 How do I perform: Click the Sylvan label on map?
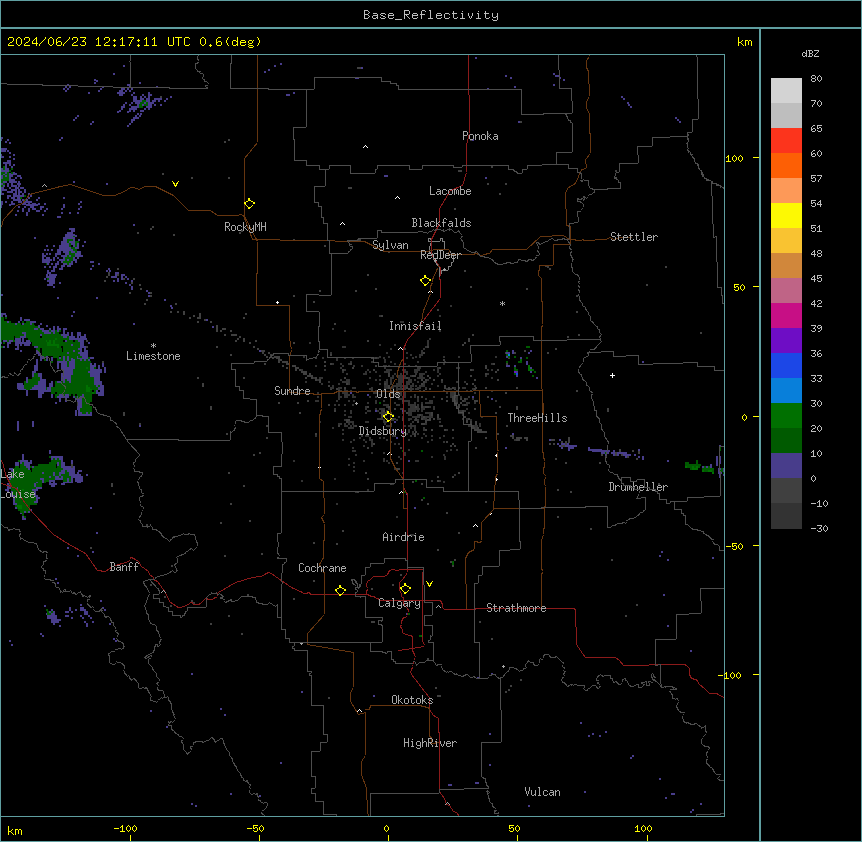390,245
